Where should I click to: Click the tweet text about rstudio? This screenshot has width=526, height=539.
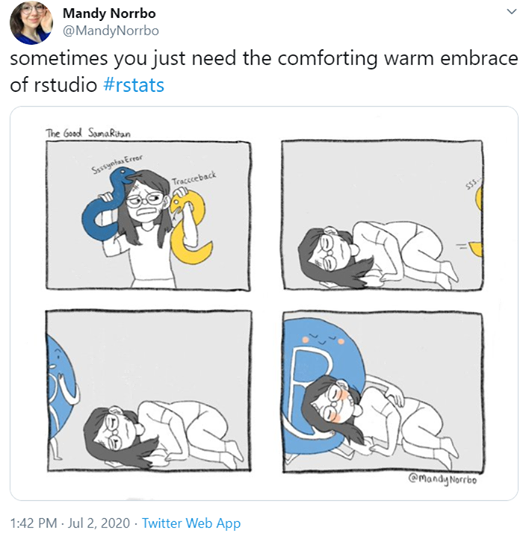coord(264,72)
